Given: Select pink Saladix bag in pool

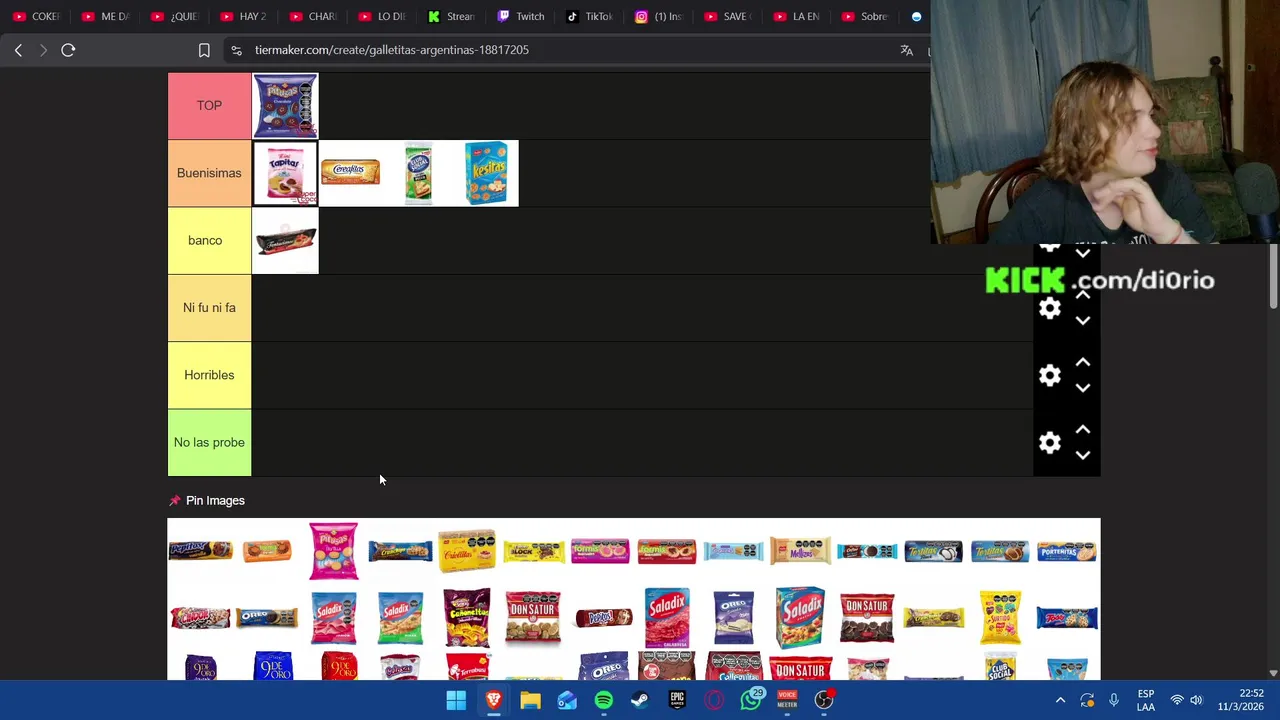Looking at the screenshot, I should (x=333, y=618).
